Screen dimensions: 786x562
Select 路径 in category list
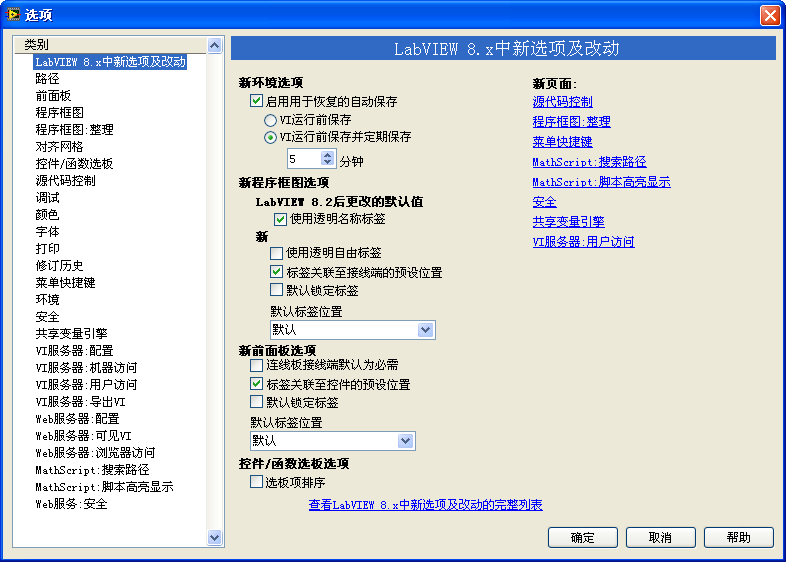click(48, 79)
